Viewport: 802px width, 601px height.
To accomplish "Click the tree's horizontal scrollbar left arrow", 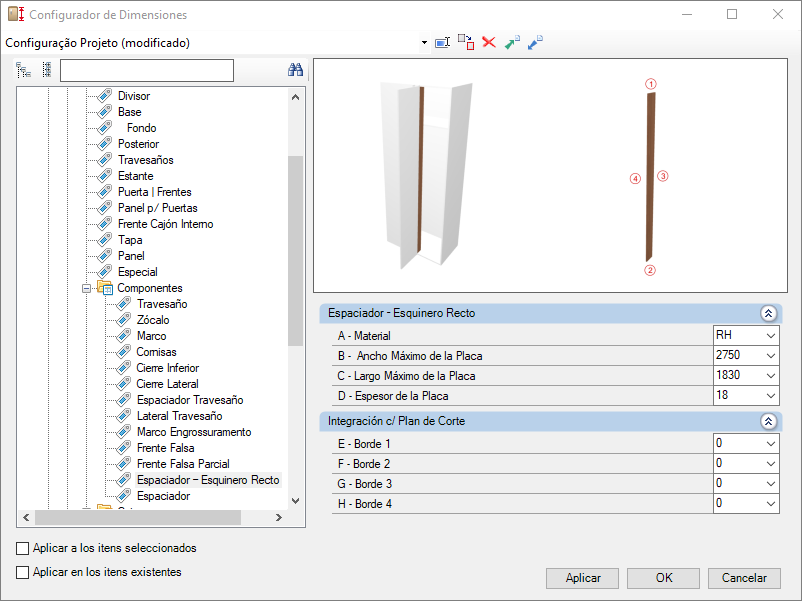I will 26,518.
